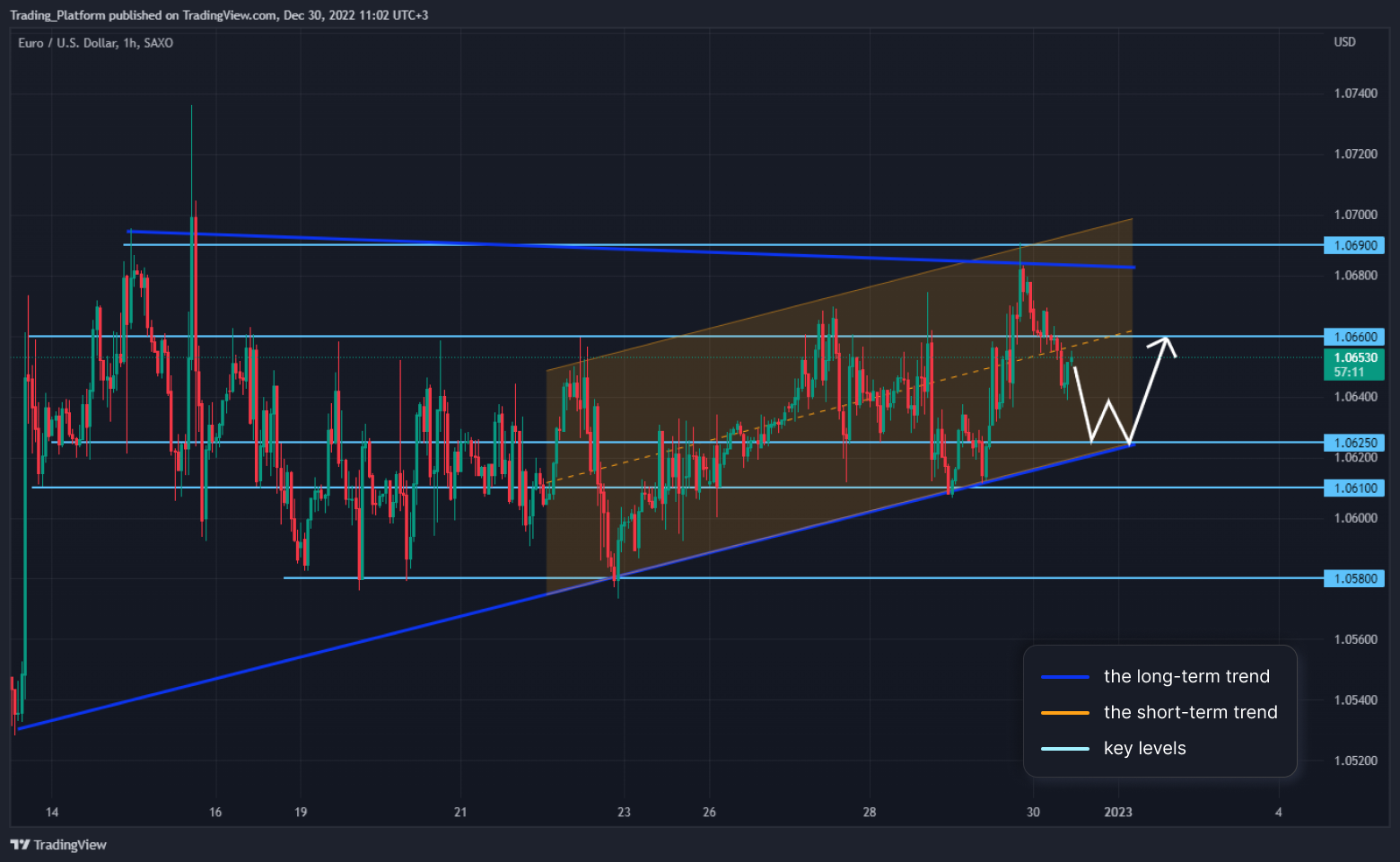Screen dimensions: 1400x862
Task: Click the 1.06600 key level price label
Action: (1354, 337)
